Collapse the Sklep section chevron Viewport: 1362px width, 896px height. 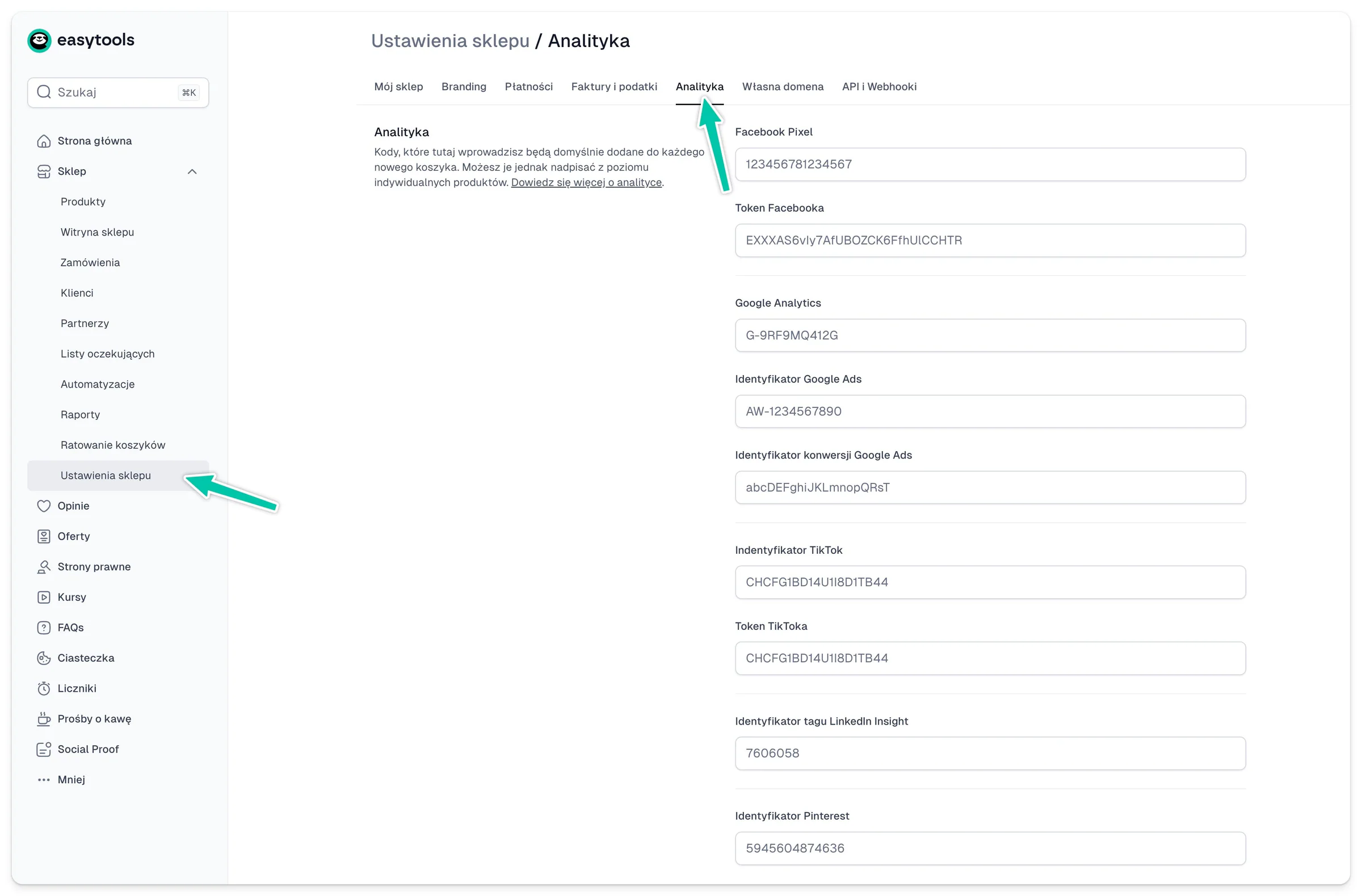[192, 171]
